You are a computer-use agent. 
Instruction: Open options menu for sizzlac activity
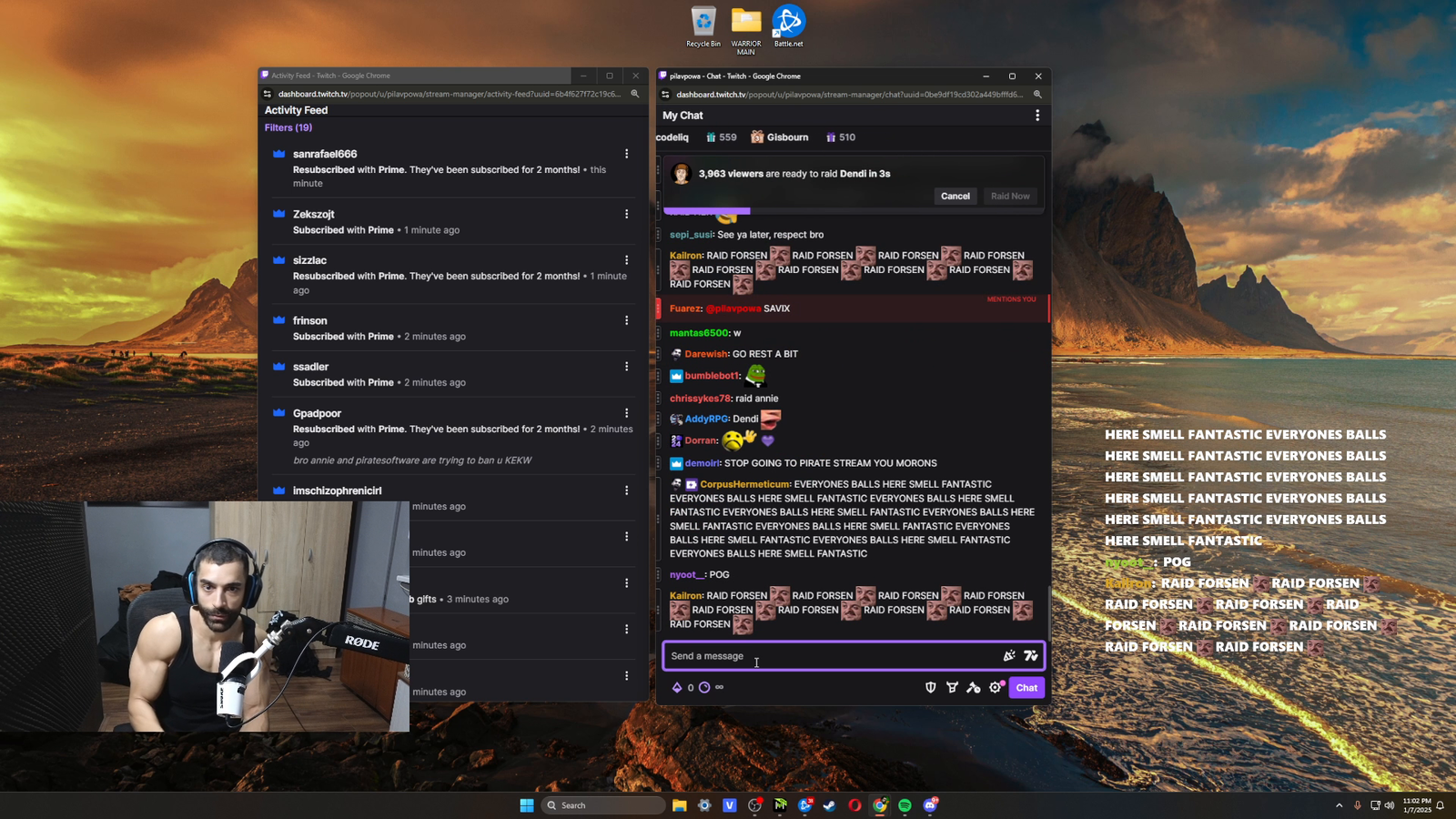[626, 260]
